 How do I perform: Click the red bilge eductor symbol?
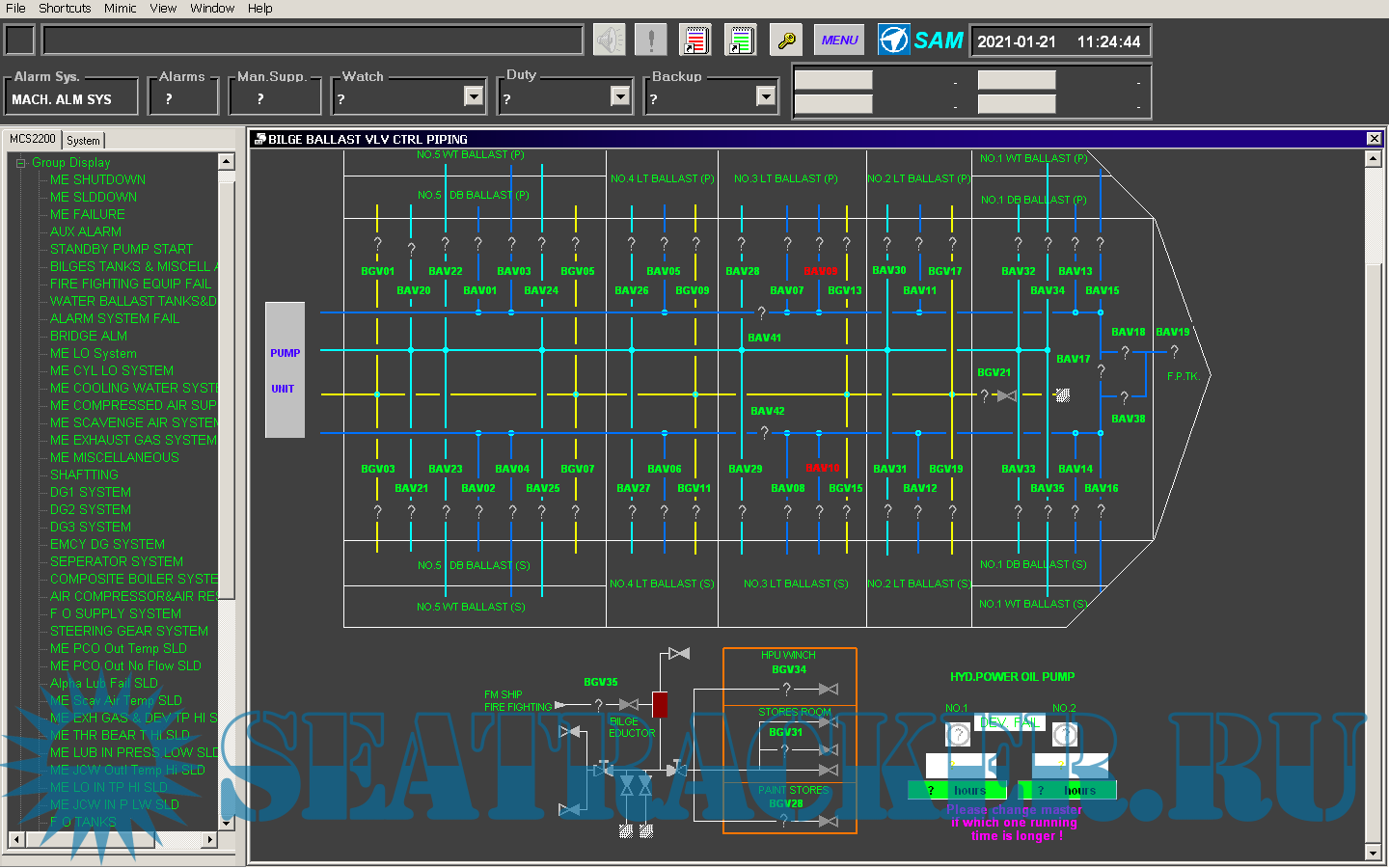click(660, 704)
